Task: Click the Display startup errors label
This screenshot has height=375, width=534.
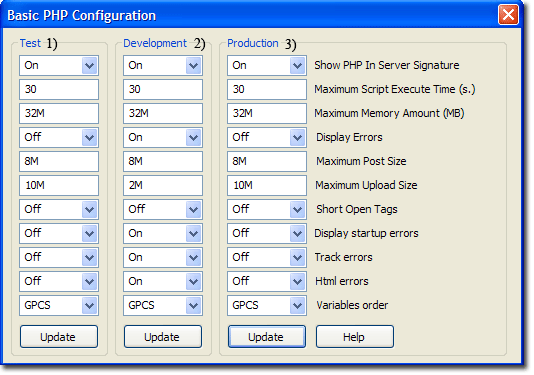Action: [366, 233]
